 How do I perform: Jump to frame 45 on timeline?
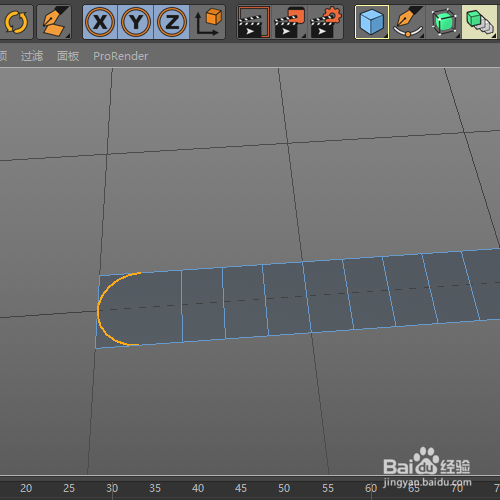click(x=241, y=488)
